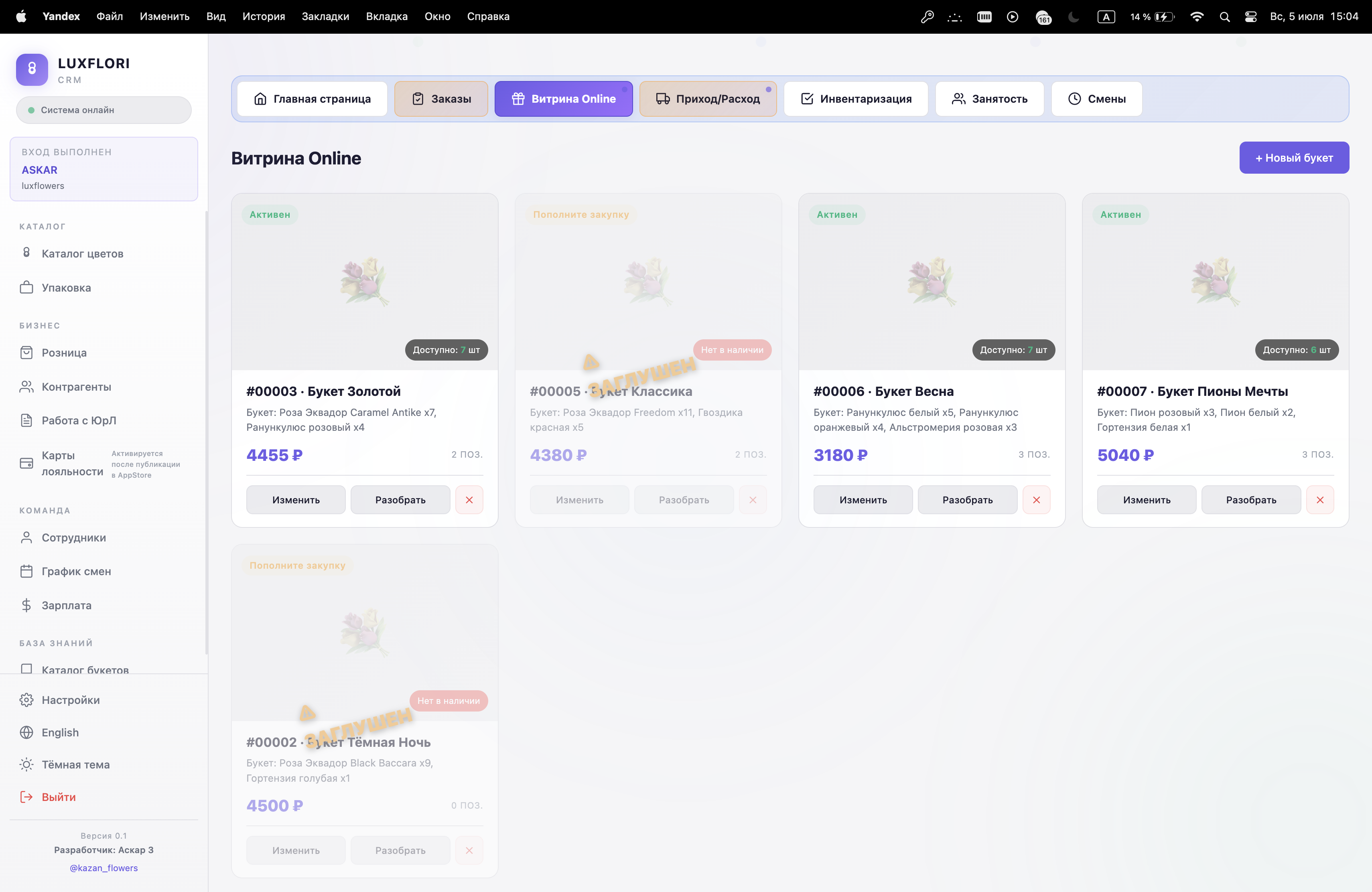Open Настройки gear item

(104, 699)
